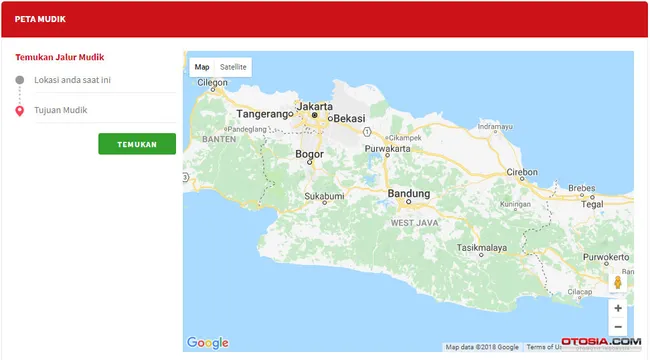Focus the 'Lokasi anda saat ini' field
650x360 pixels.
pyautogui.click(x=105, y=80)
